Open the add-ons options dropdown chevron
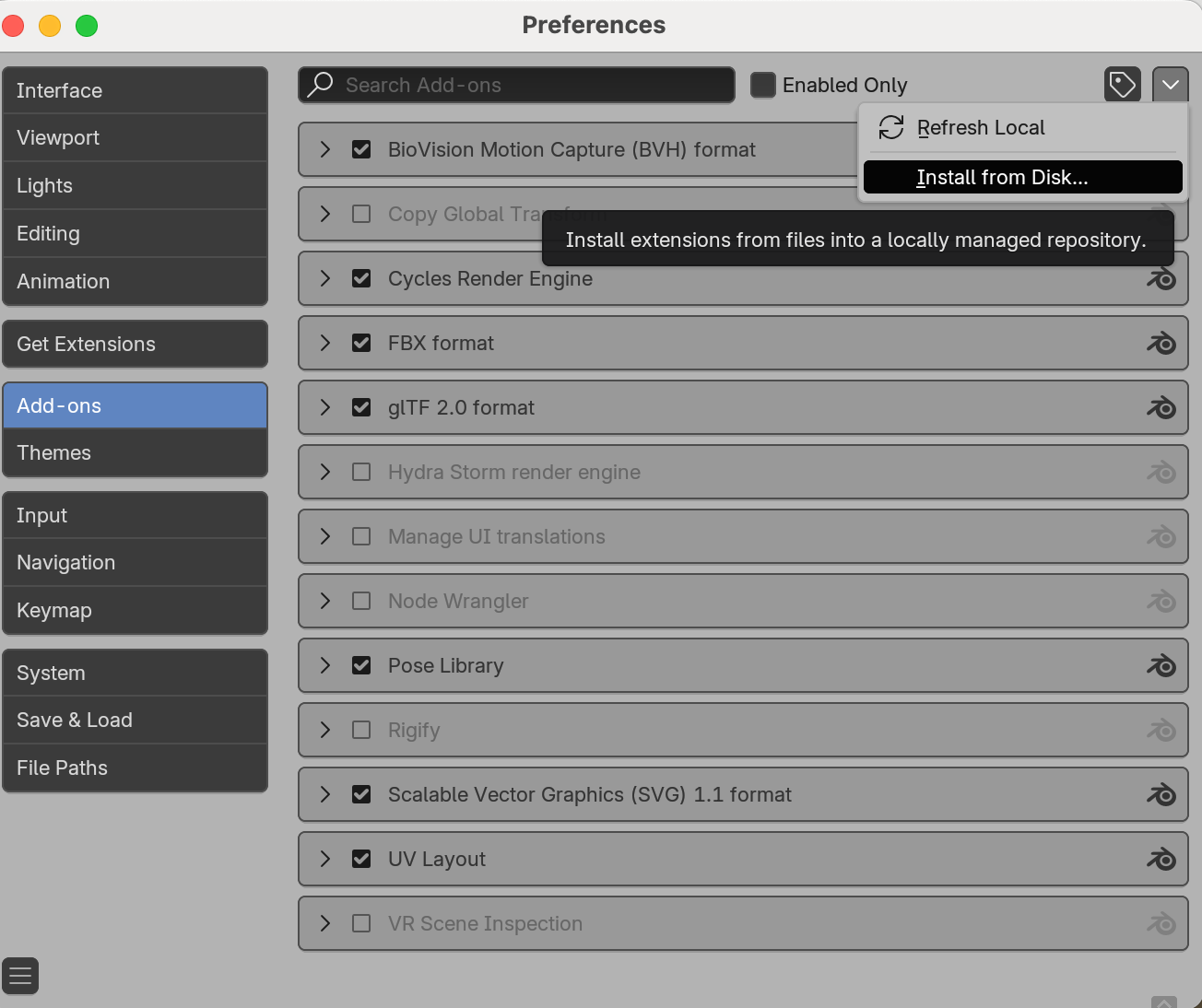Screen dimensions: 1202x1008 tap(1170, 84)
